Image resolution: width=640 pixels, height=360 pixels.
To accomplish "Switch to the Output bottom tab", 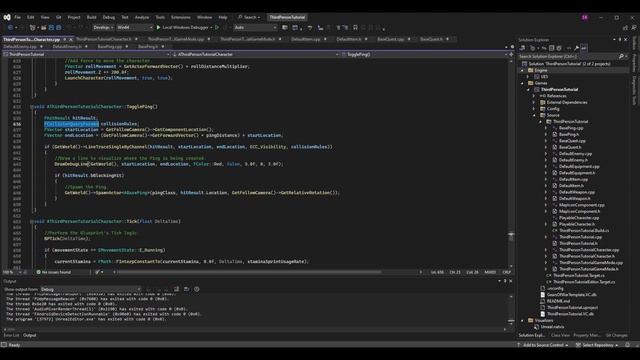I will pyautogui.click(x=29, y=335).
